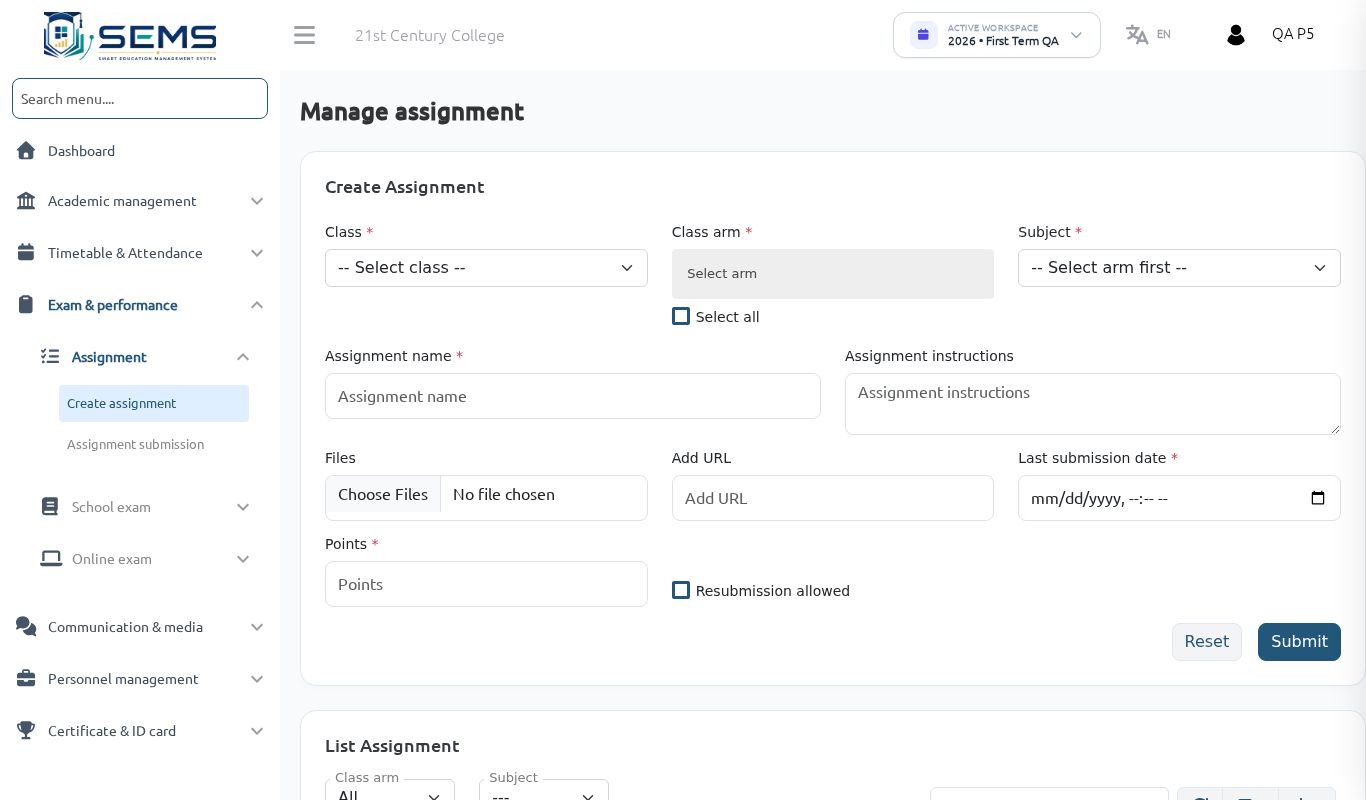Expand Certificate & ID card chevron

coord(257,731)
